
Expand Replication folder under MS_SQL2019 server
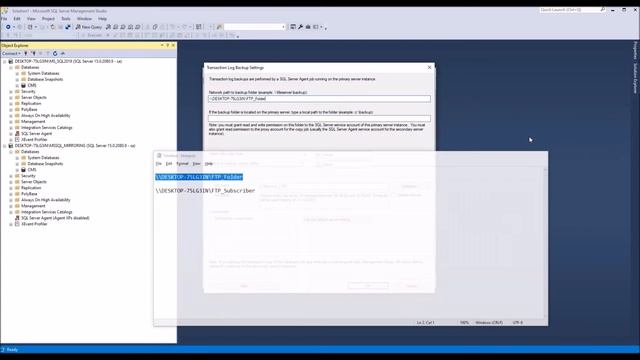pyautogui.click(x=11, y=104)
